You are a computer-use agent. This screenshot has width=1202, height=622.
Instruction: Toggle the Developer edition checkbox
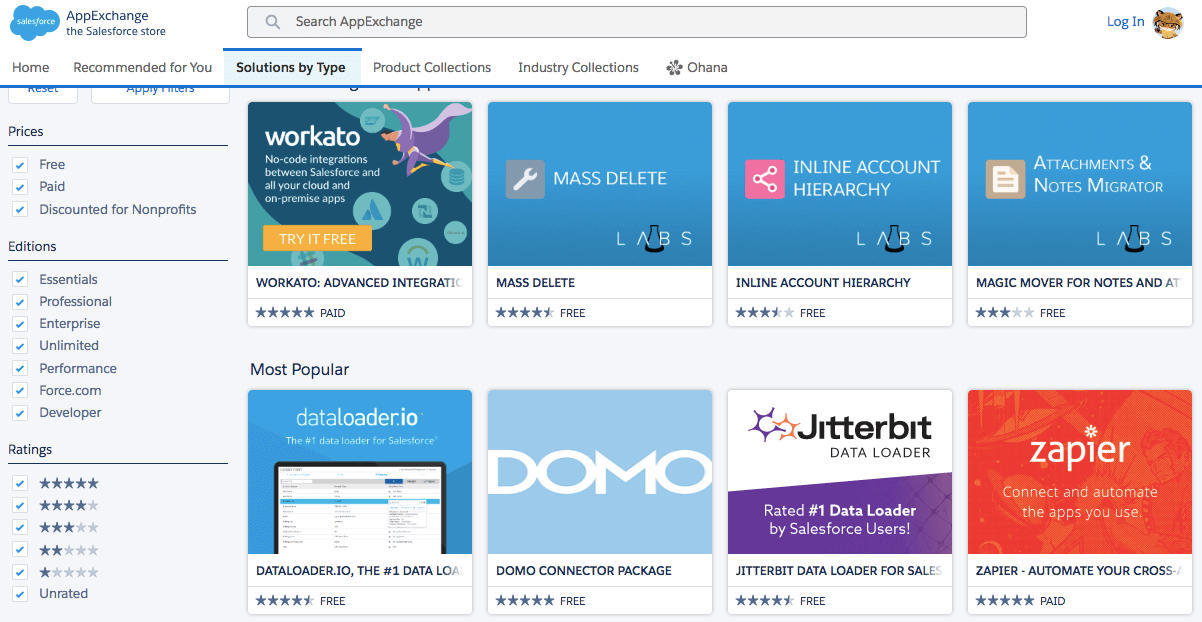click(x=19, y=413)
